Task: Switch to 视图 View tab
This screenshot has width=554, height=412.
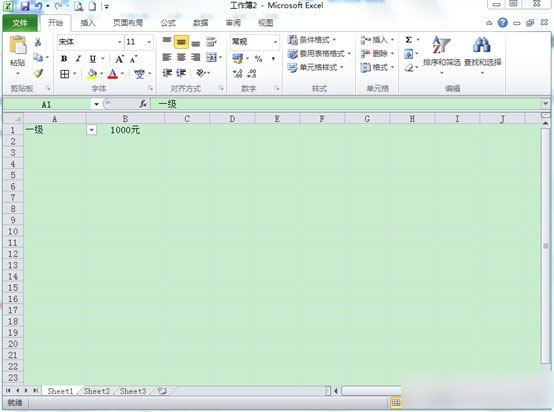Action: (x=266, y=23)
